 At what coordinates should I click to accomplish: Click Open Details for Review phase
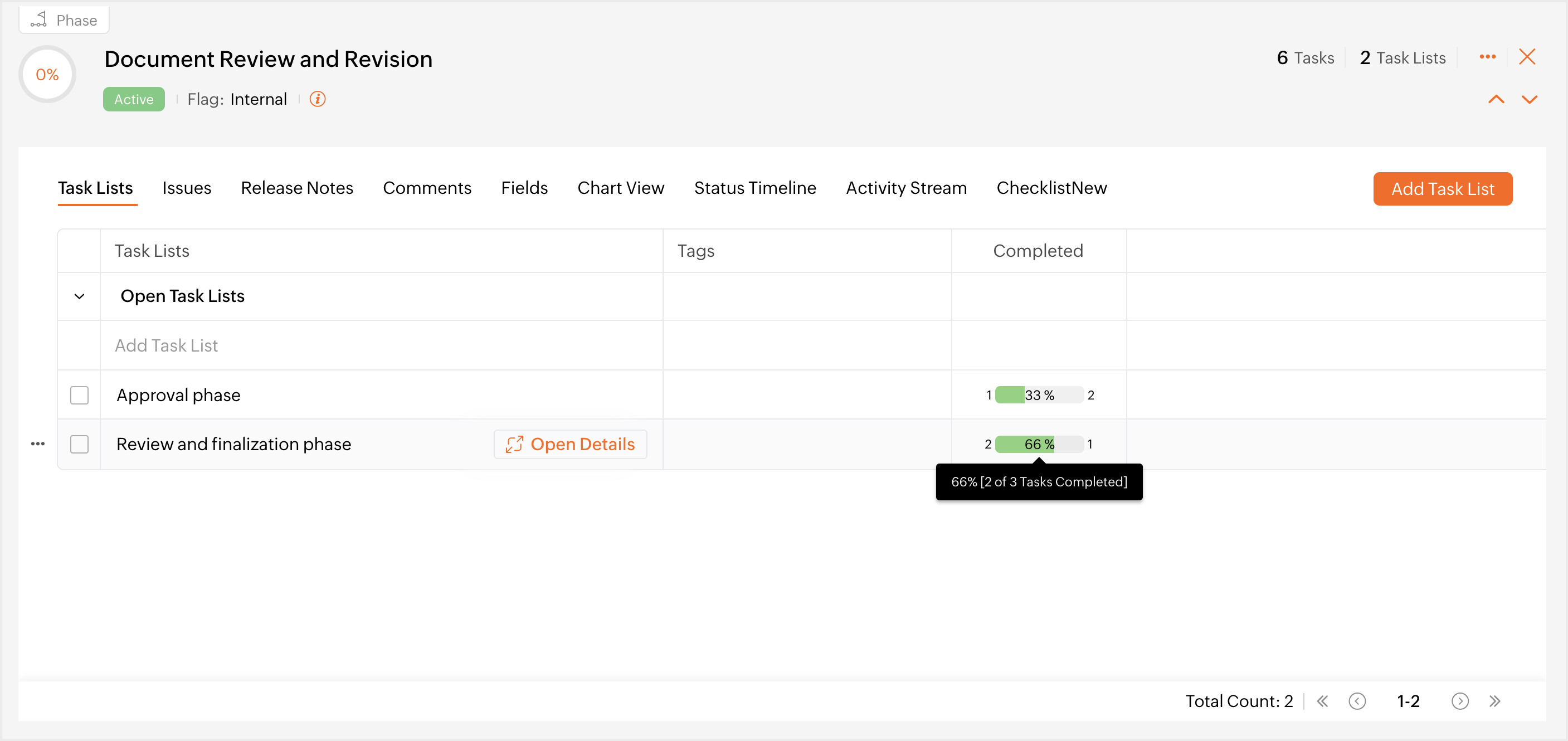(569, 445)
